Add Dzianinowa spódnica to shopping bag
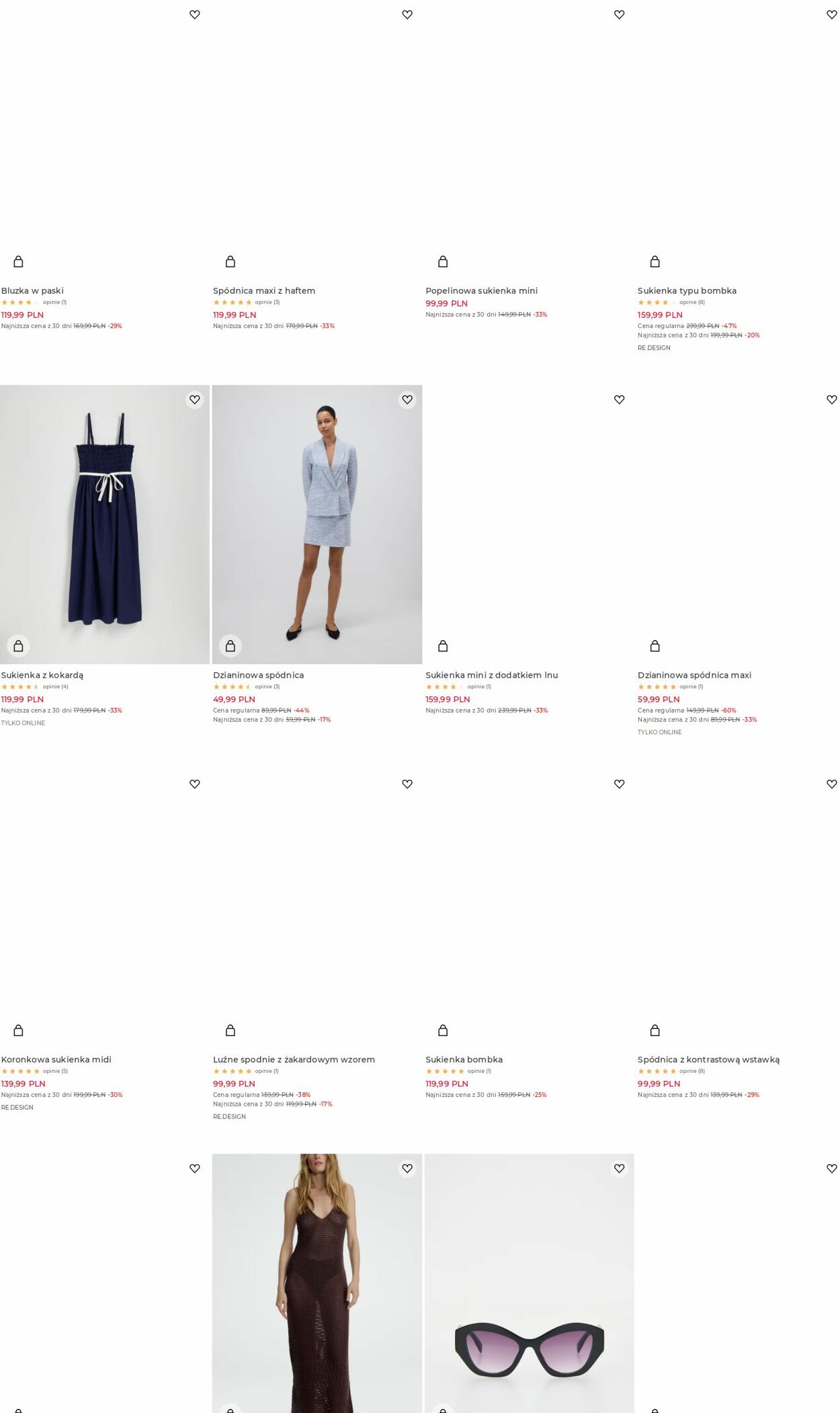This screenshot has height=1413, width=840. [230, 646]
